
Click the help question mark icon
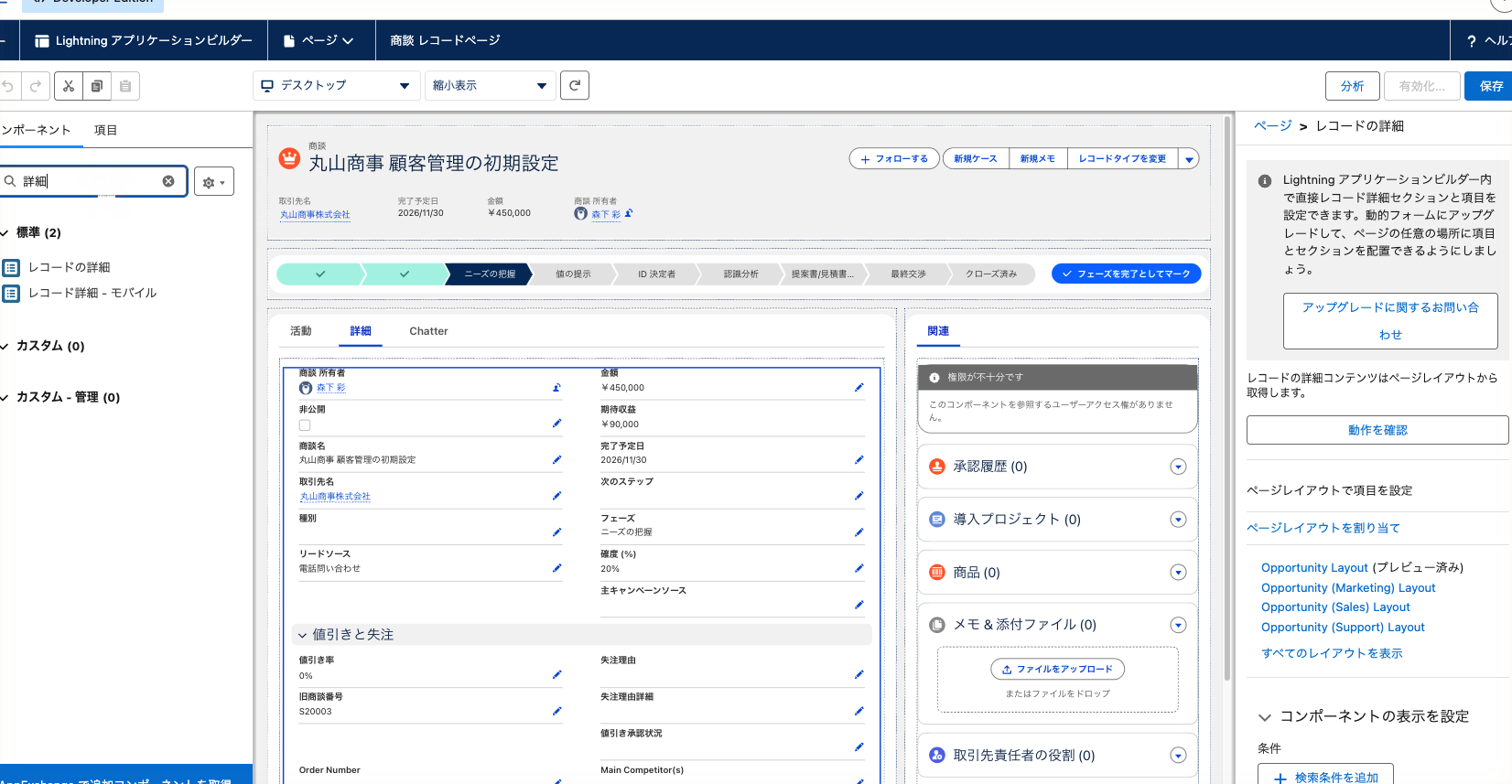tap(1471, 41)
